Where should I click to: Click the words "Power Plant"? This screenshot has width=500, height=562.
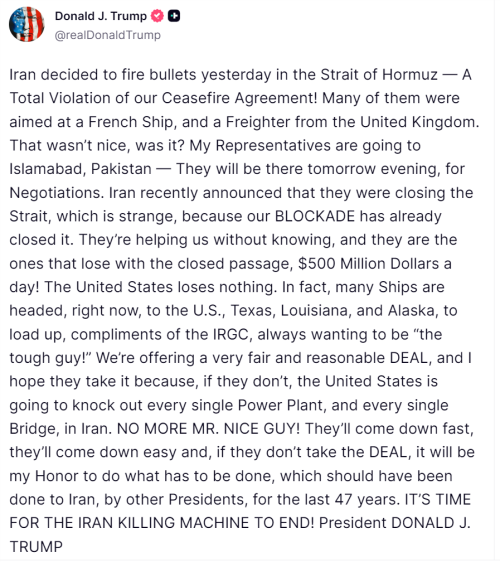pyautogui.click(x=280, y=405)
